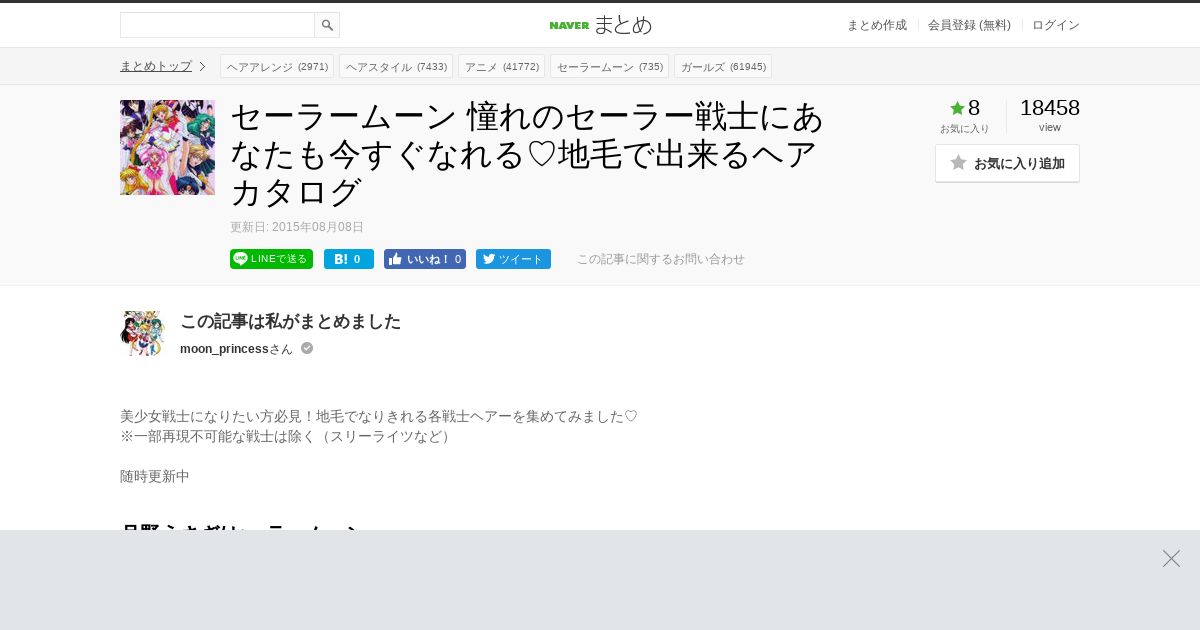Click 18458 view count text

coord(1049,108)
